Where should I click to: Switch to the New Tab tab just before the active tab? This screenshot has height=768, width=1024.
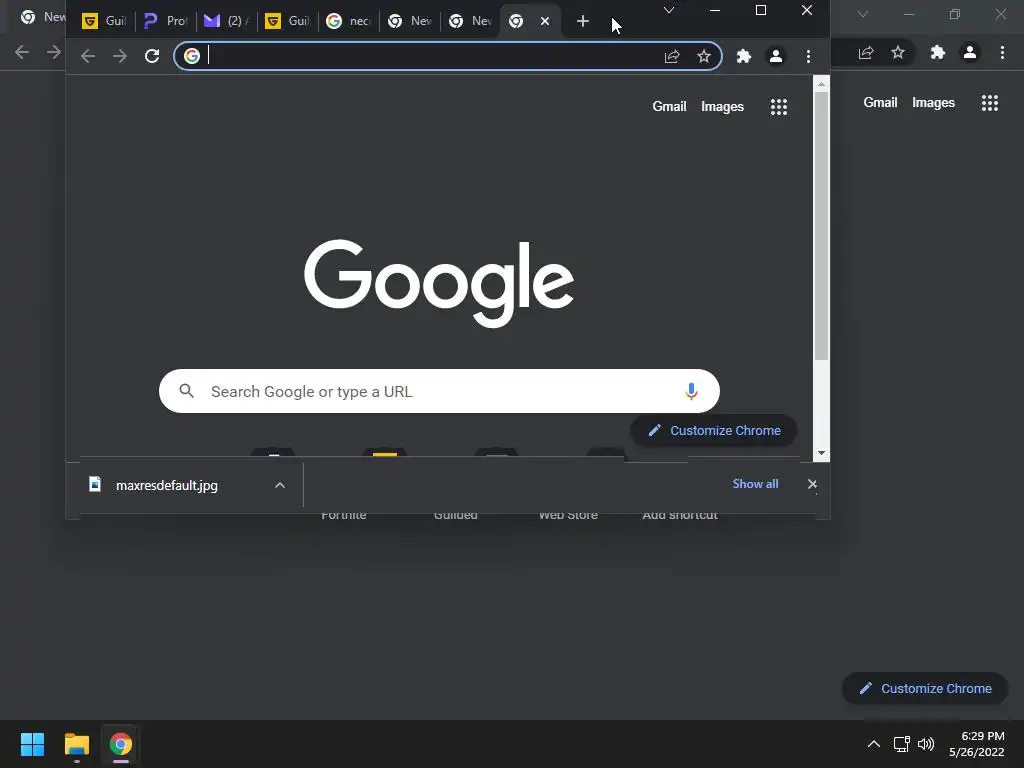470,22
